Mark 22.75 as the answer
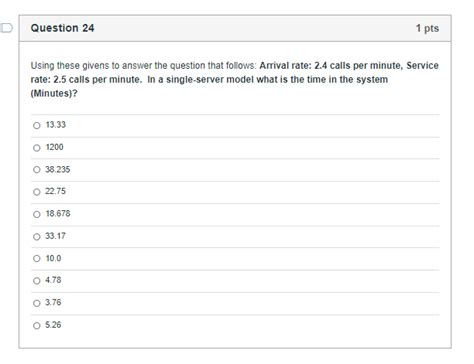The width and height of the screenshot is (474, 364). [x=37, y=192]
